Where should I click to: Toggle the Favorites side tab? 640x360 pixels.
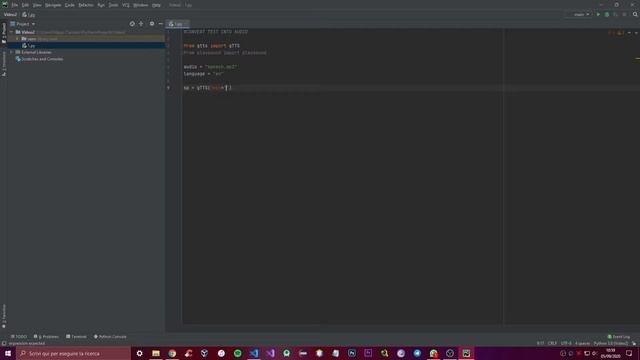pos(4,316)
